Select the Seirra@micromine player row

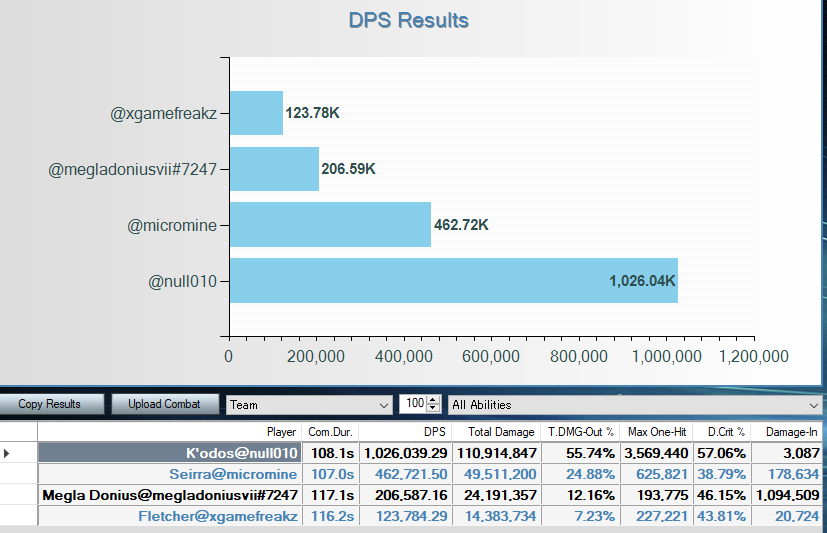(168, 474)
